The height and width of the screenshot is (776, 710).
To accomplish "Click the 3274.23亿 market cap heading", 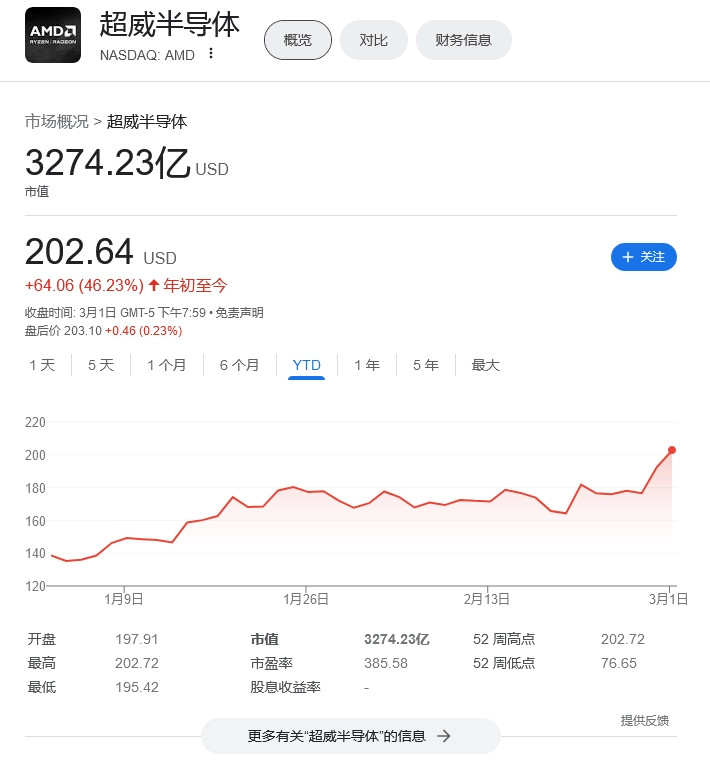I will coord(108,163).
